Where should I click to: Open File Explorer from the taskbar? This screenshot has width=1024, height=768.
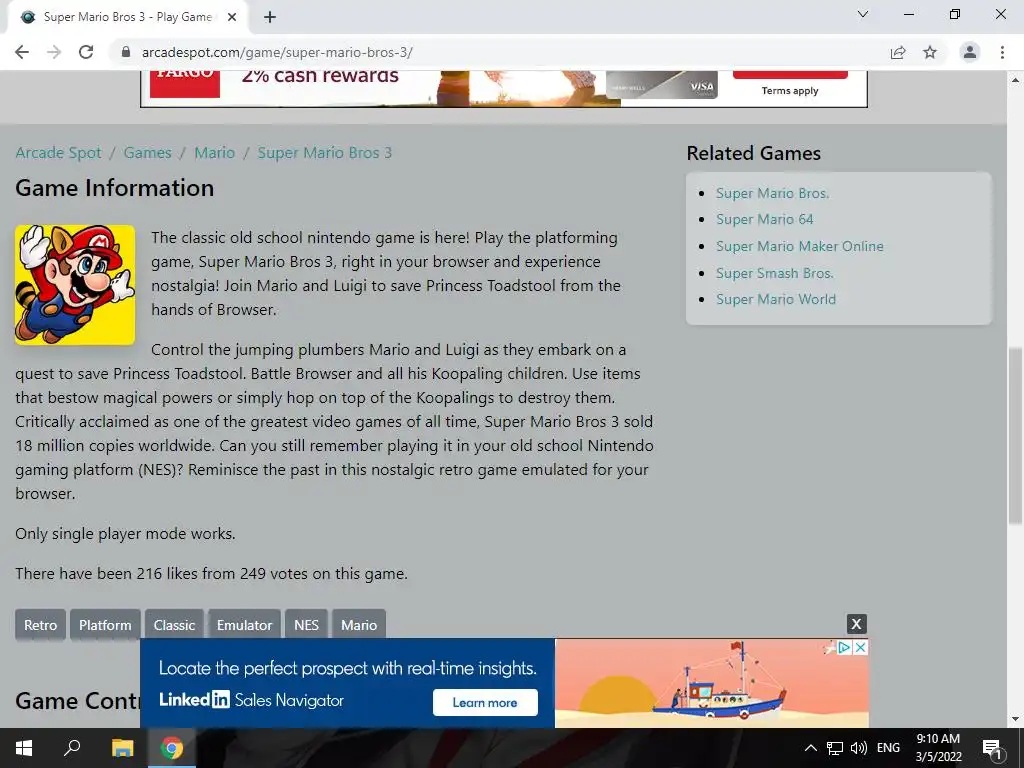pyautogui.click(x=122, y=748)
